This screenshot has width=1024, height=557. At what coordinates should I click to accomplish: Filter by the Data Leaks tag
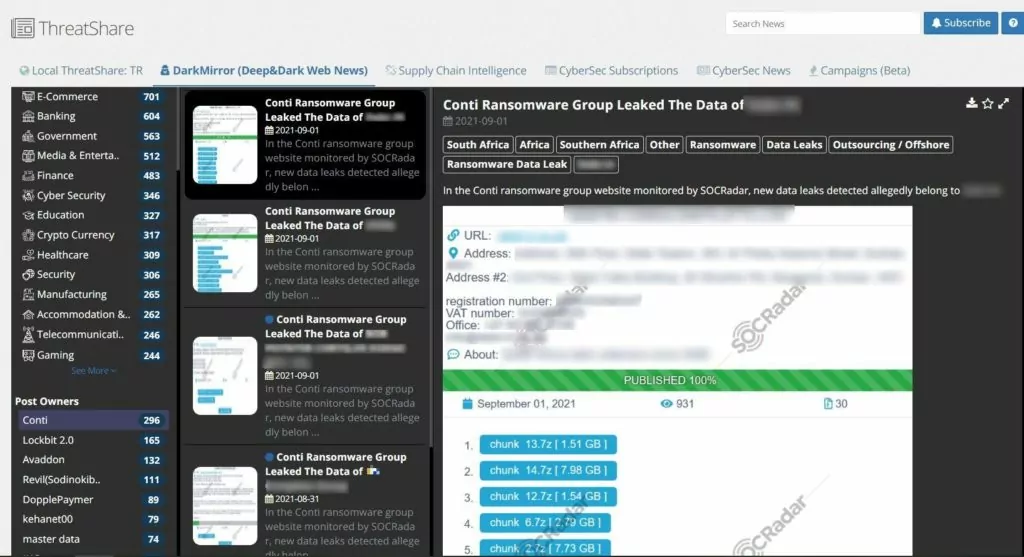(794, 145)
